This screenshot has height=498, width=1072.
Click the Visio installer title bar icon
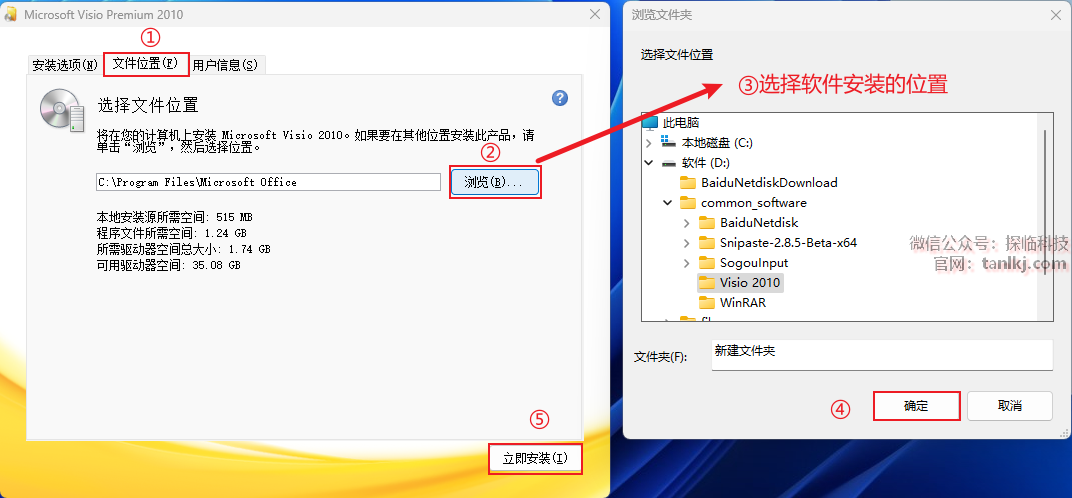[11, 14]
